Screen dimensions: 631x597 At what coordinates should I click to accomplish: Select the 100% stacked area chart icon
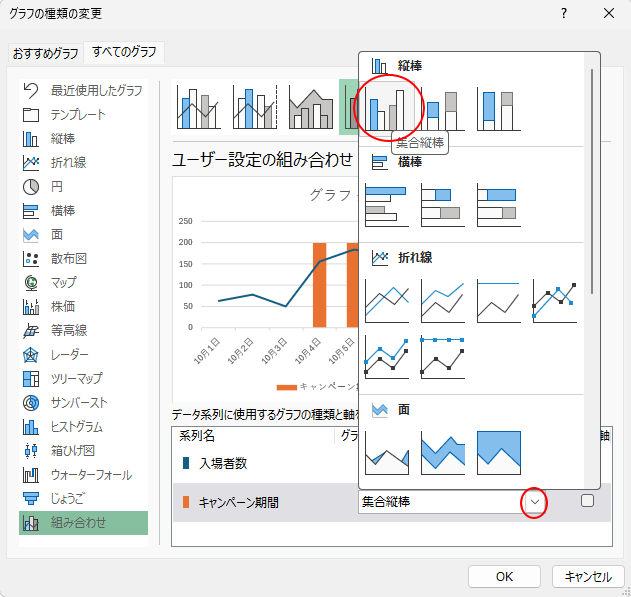tap(498, 451)
